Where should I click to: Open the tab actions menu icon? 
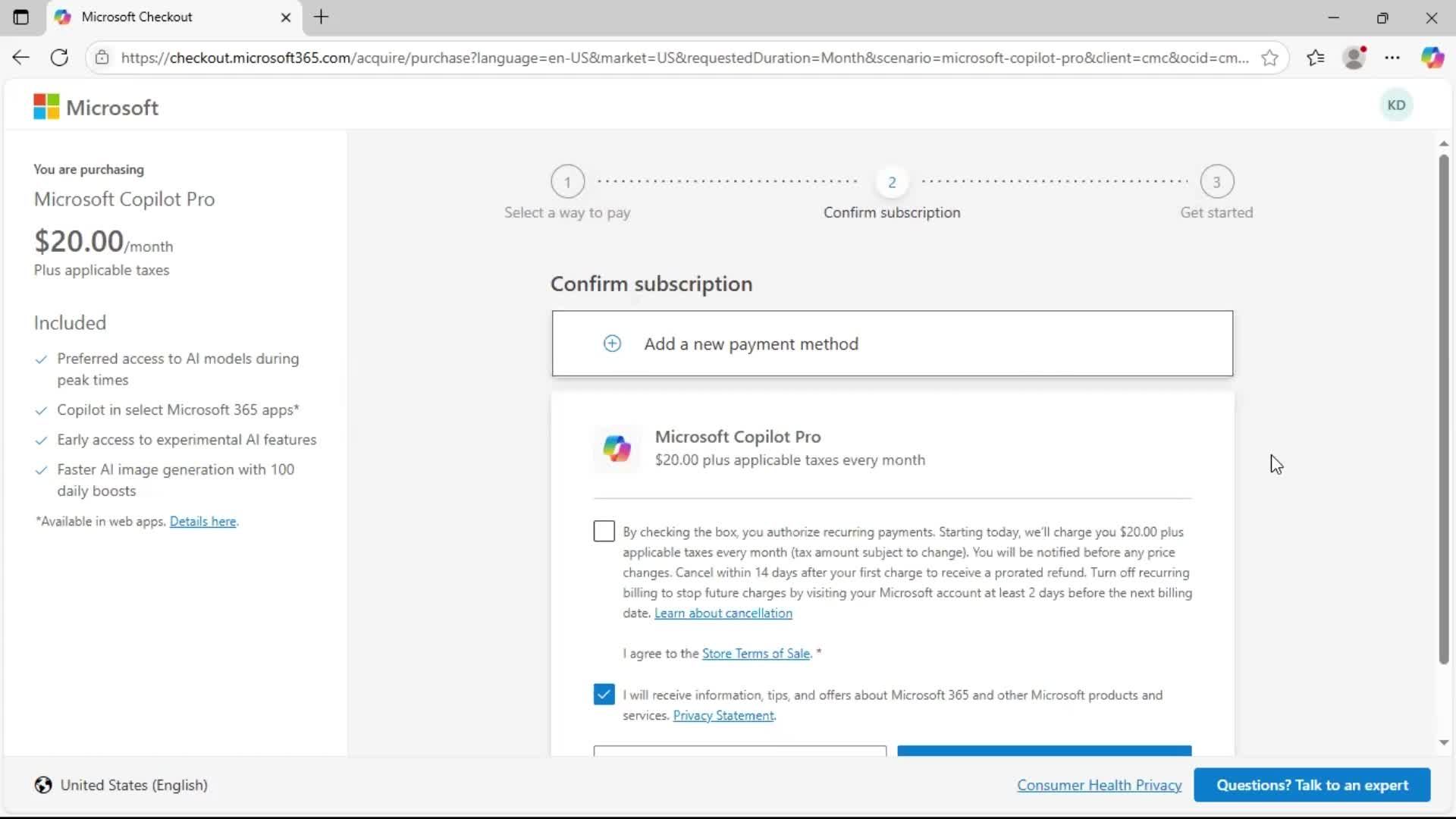coord(20,17)
